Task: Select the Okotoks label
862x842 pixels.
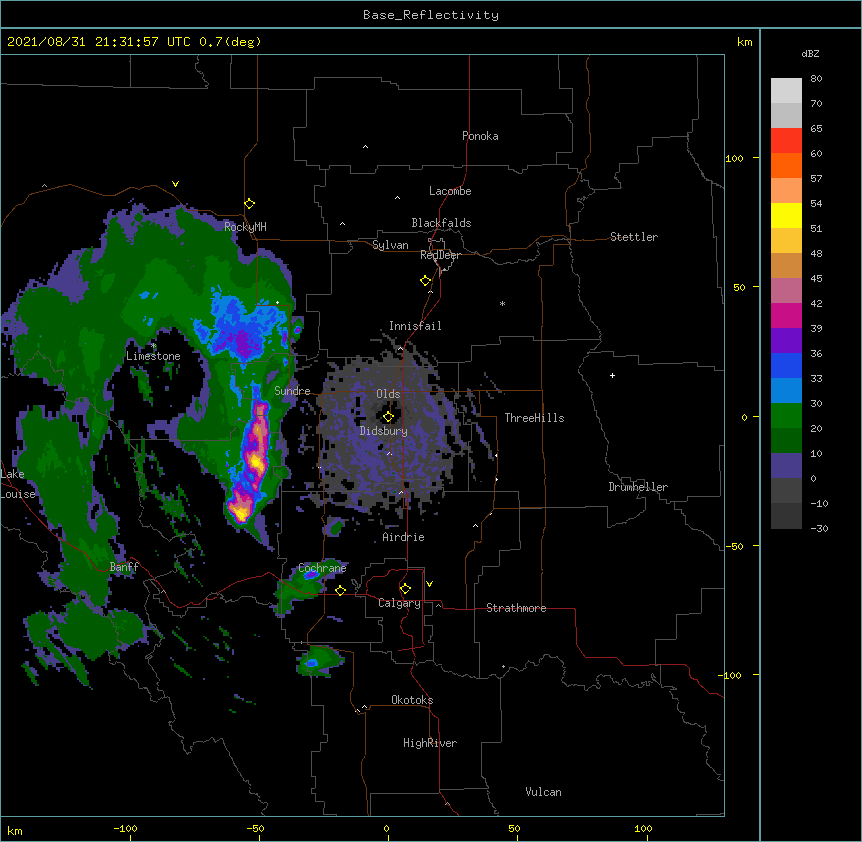Action: [x=412, y=700]
